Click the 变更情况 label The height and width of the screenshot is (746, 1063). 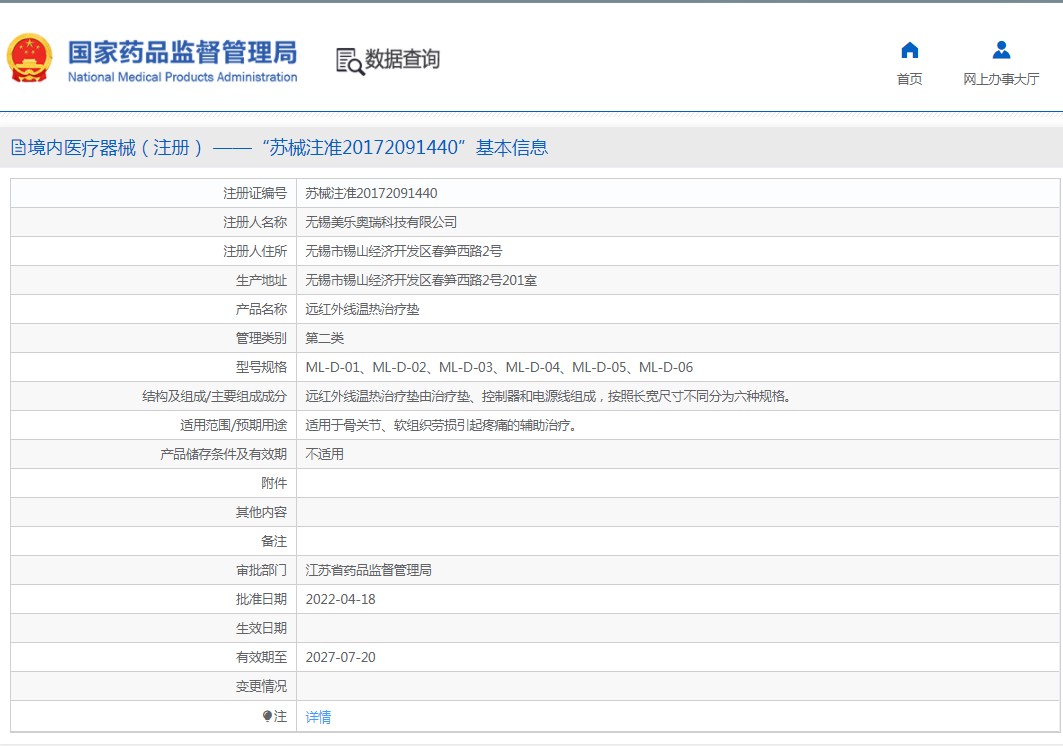261,686
